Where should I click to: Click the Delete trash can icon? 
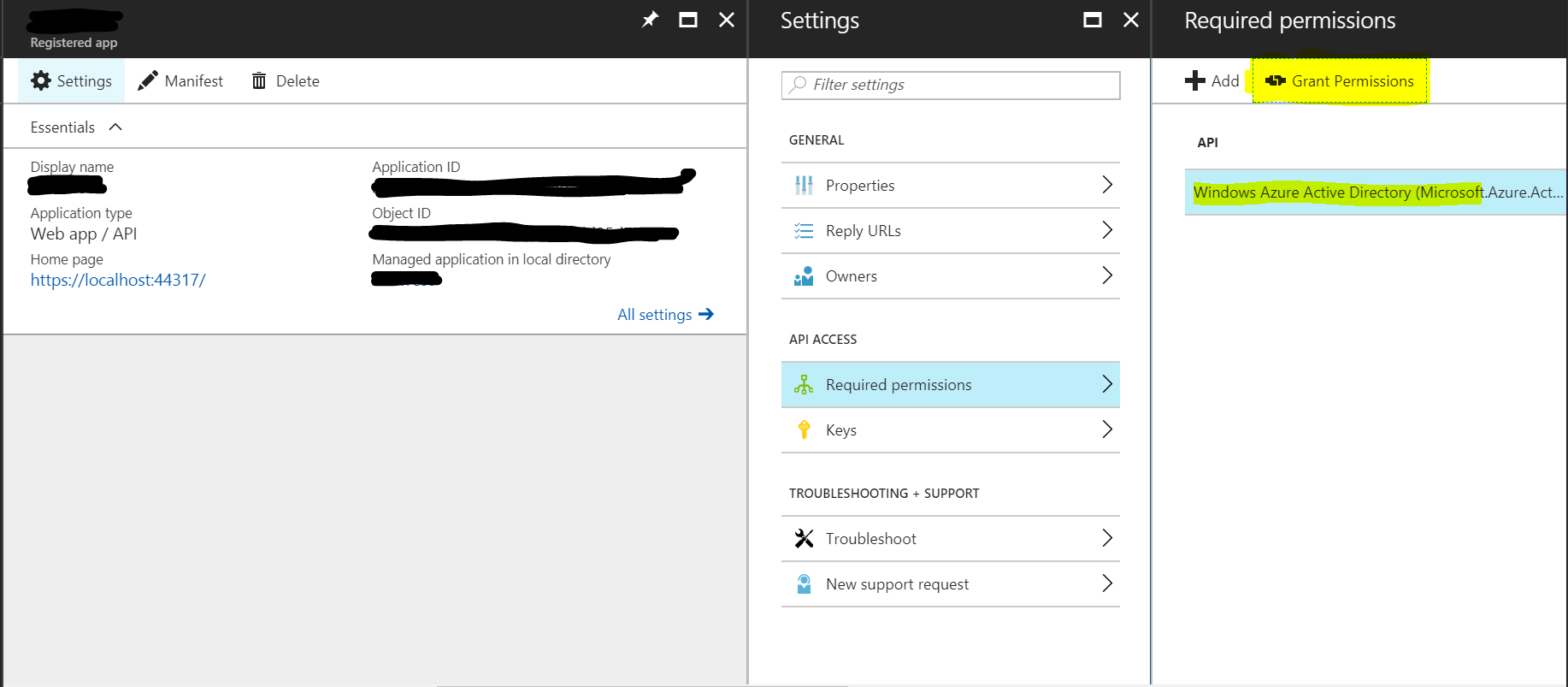point(259,80)
